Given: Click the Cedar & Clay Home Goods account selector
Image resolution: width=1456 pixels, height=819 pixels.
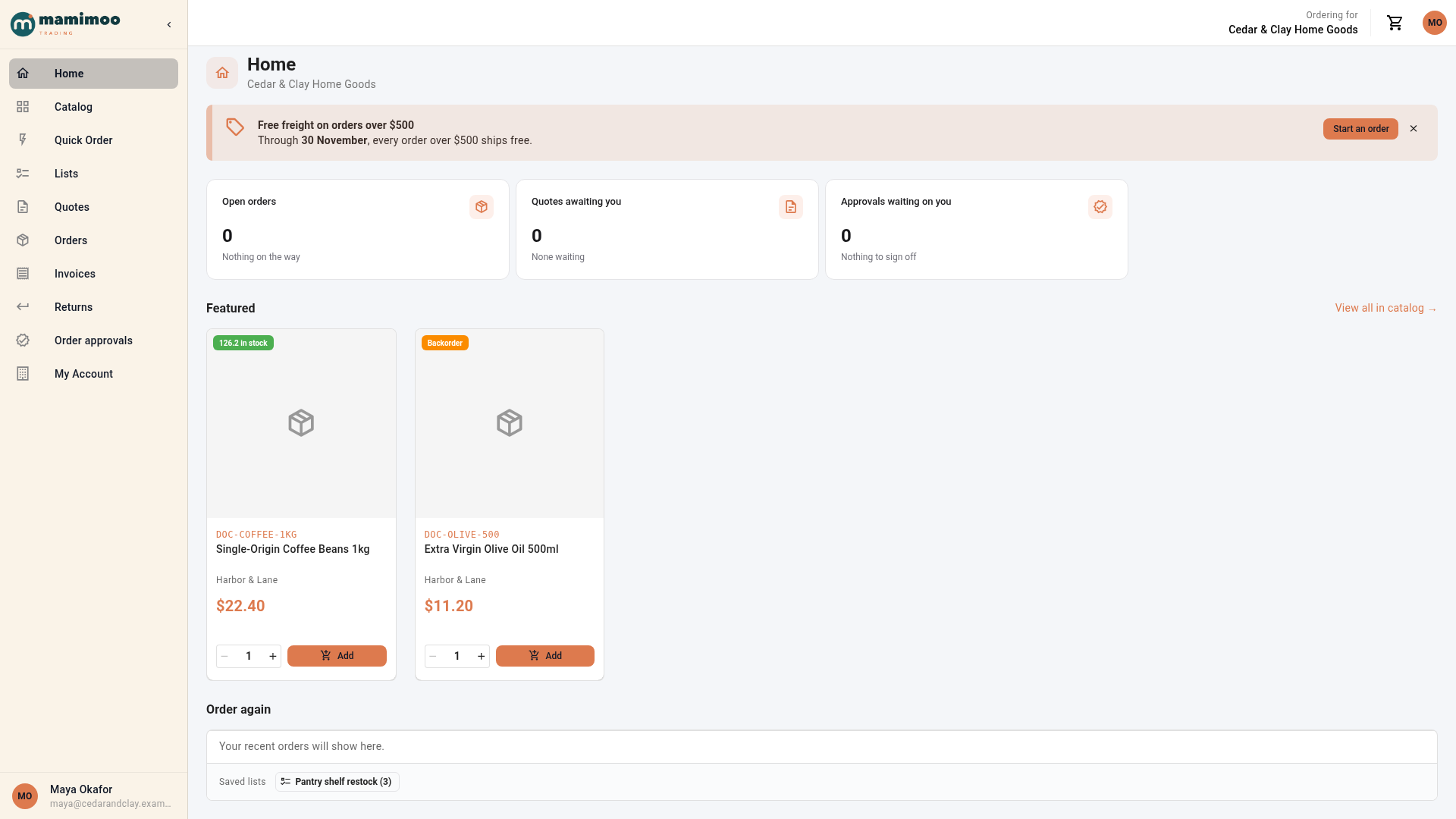Looking at the screenshot, I should tap(1293, 23).
